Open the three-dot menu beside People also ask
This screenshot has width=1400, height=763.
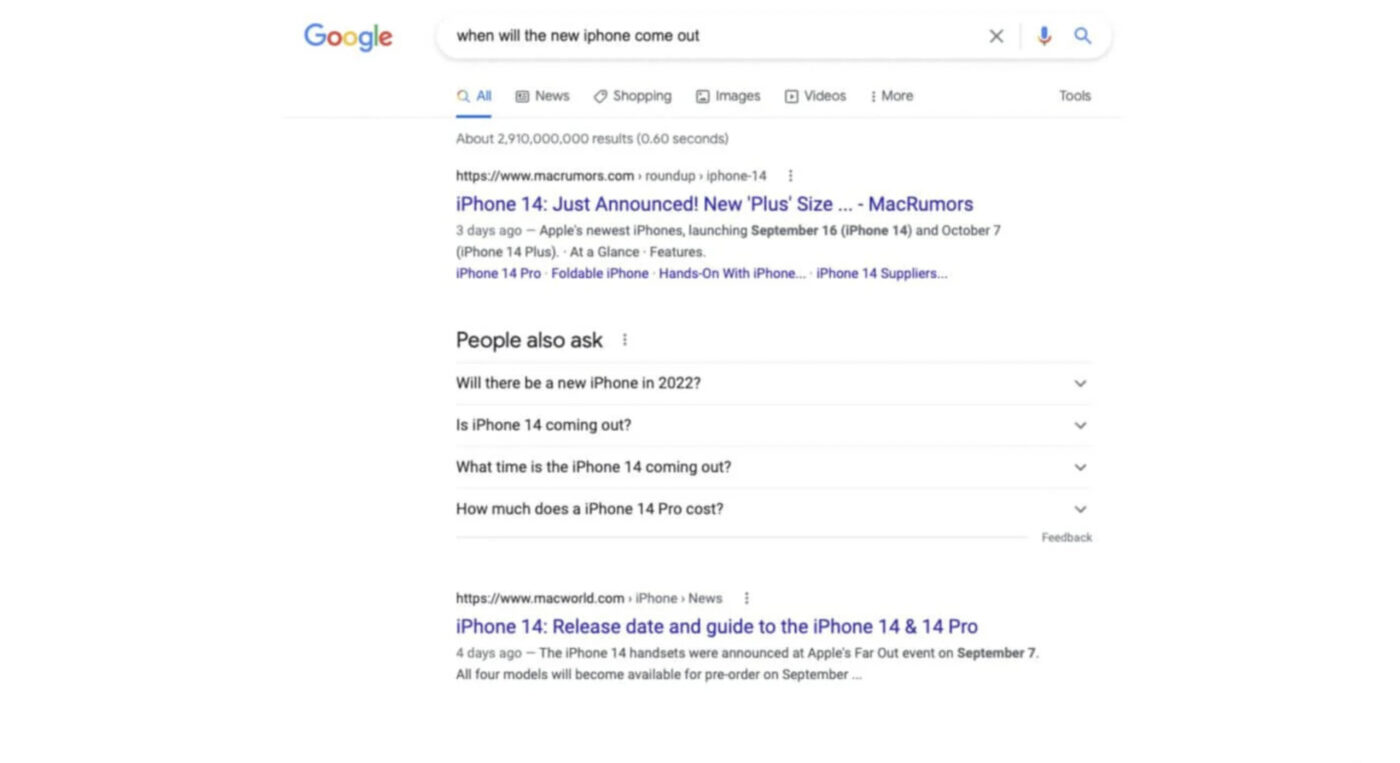pos(624,339)
